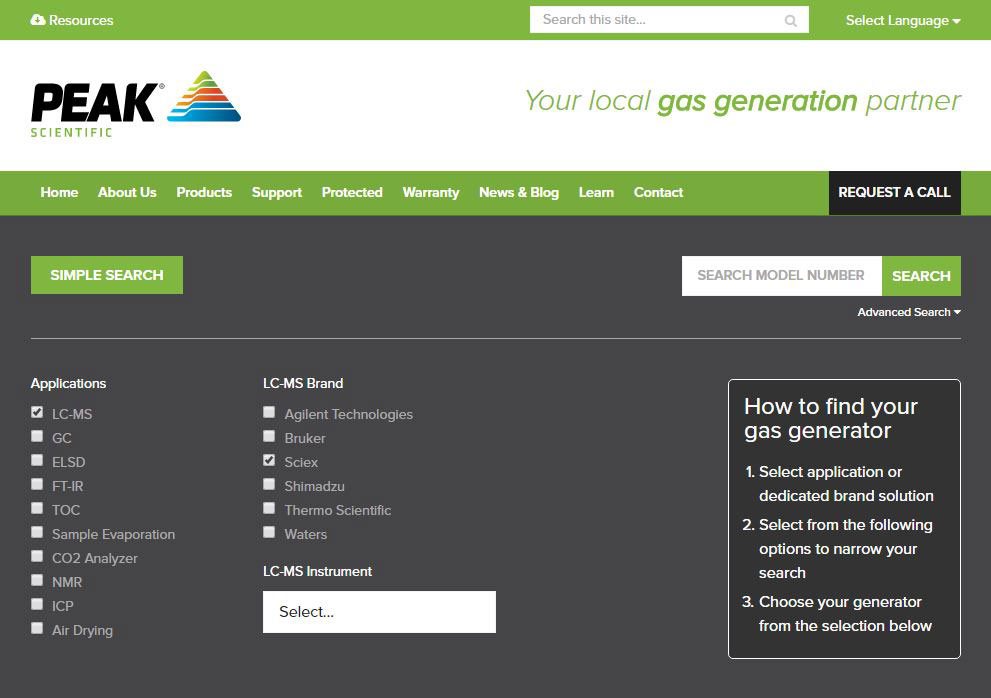This screenshot has height=698, width=991.
Task: Check the ICP application checkbox
Action: click(x=37, y=604)
